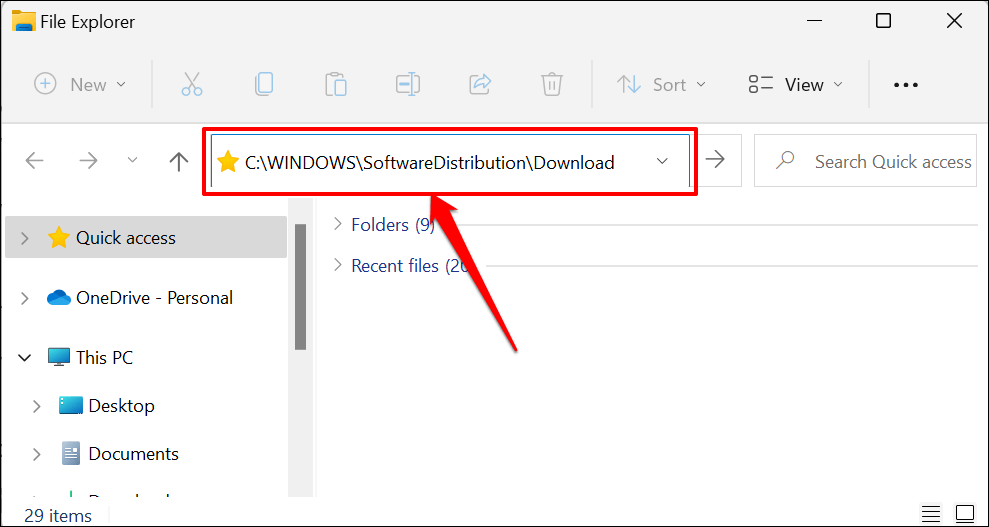Switch to large thumbnails view icon

click(965, 513)
